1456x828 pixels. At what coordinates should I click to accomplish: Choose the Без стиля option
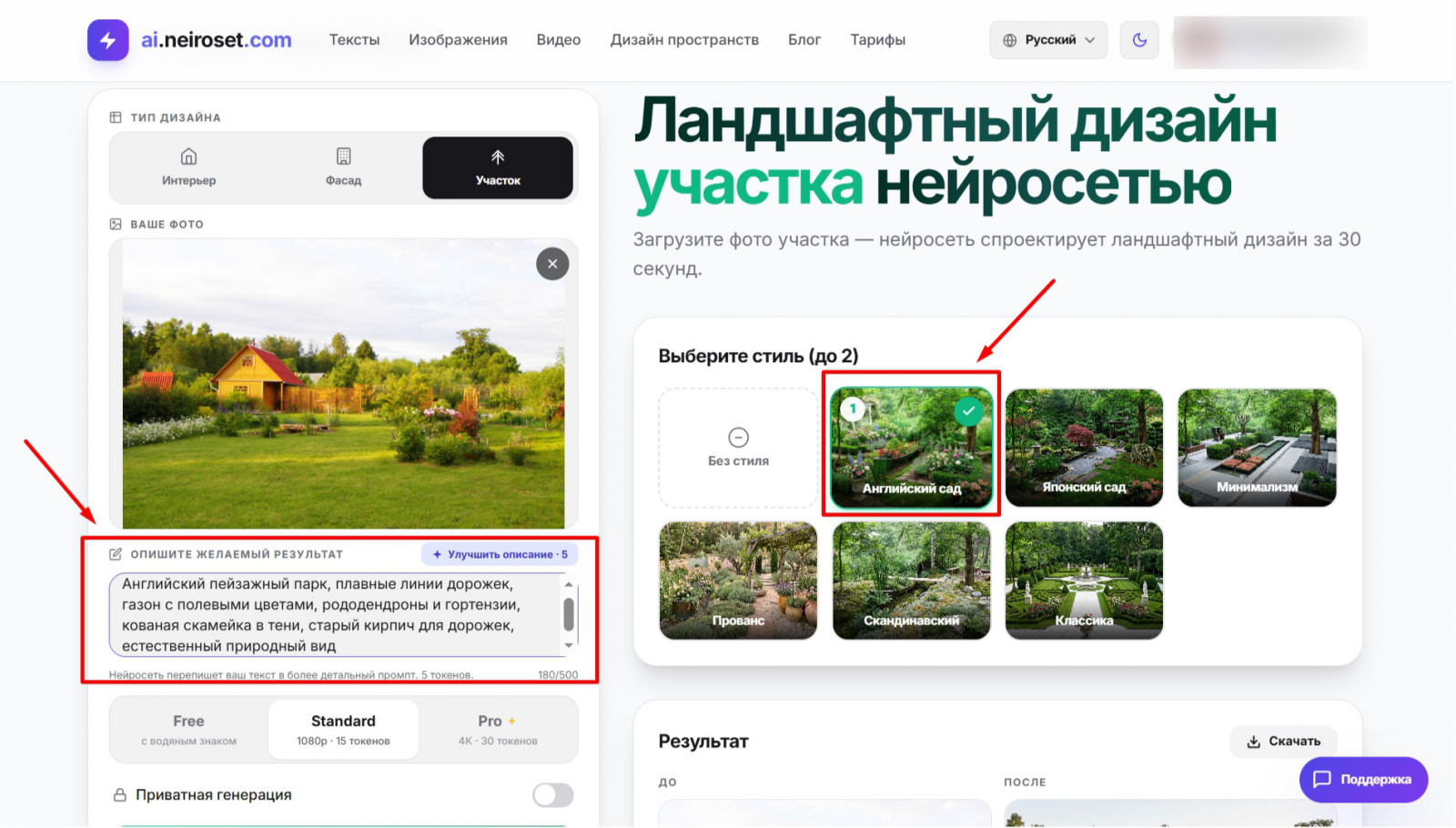click(738, 448)
